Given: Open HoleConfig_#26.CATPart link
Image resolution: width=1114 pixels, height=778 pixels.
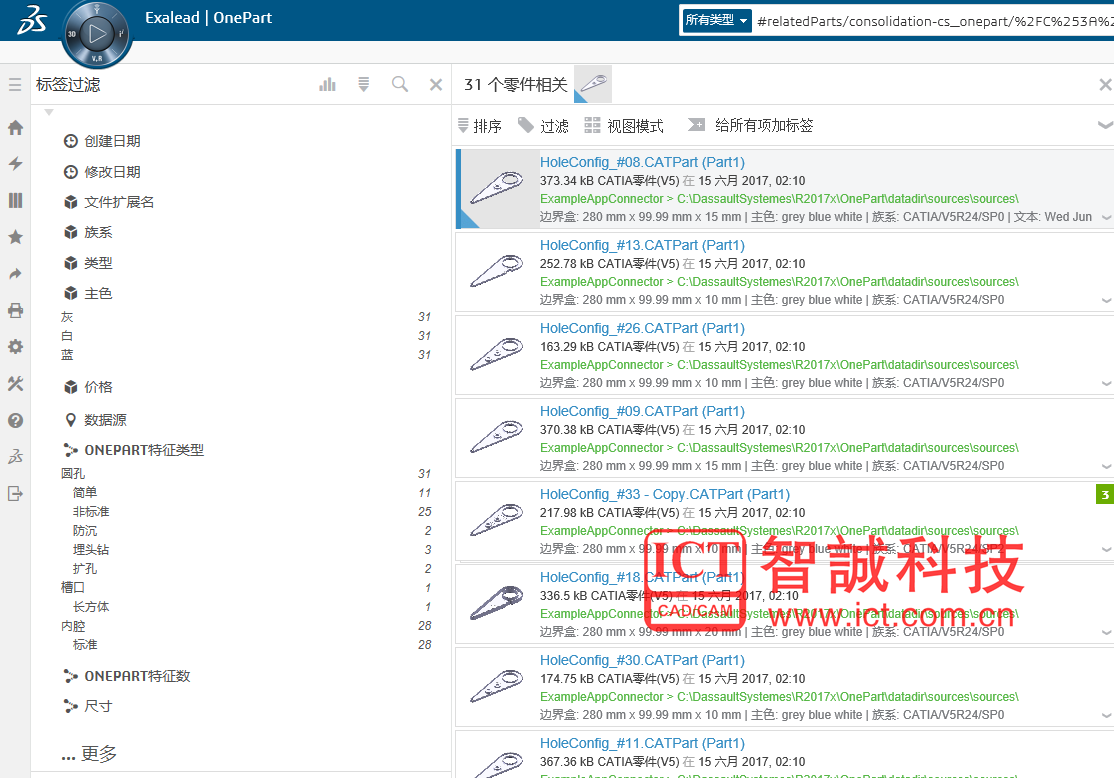Looking at the screenshot, I should pyautogui.click(x=642, y=328).
